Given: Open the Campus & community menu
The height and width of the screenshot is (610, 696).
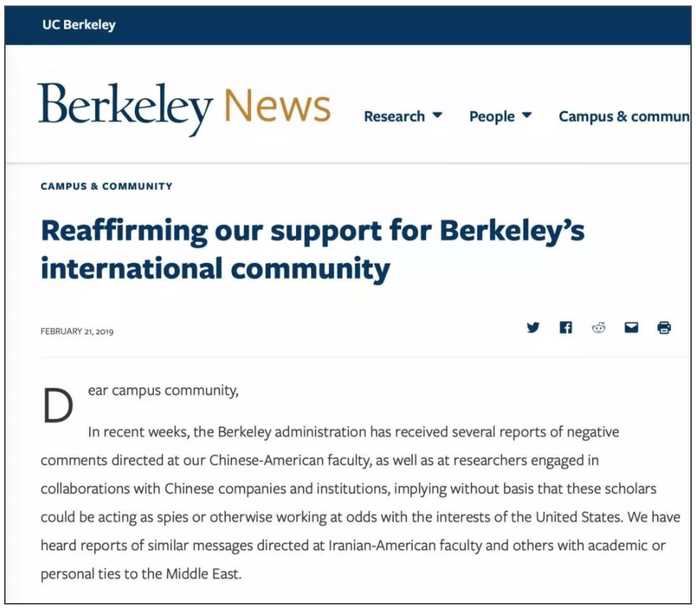Looking at the screenshot, I should (x=624, y=116).
